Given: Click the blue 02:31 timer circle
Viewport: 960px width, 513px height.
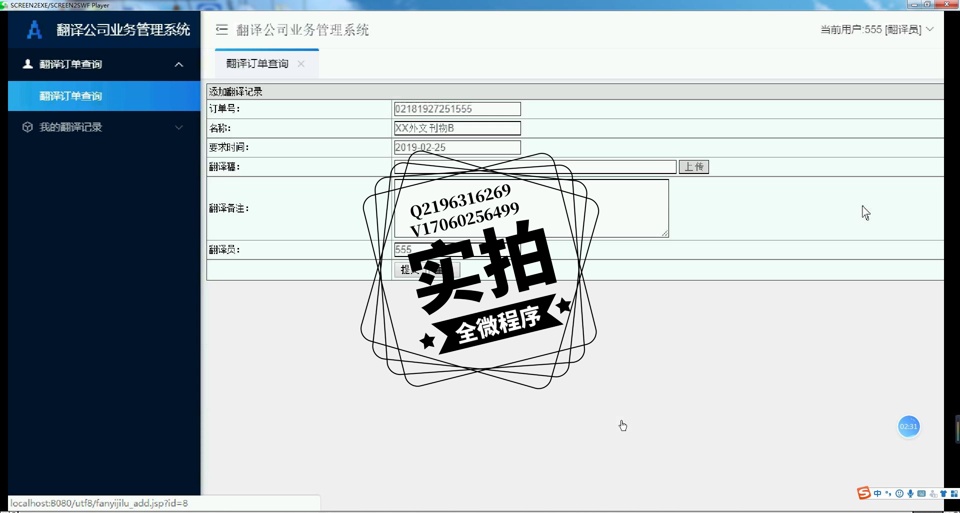Looking at the screenshot, I should [908, 427].
